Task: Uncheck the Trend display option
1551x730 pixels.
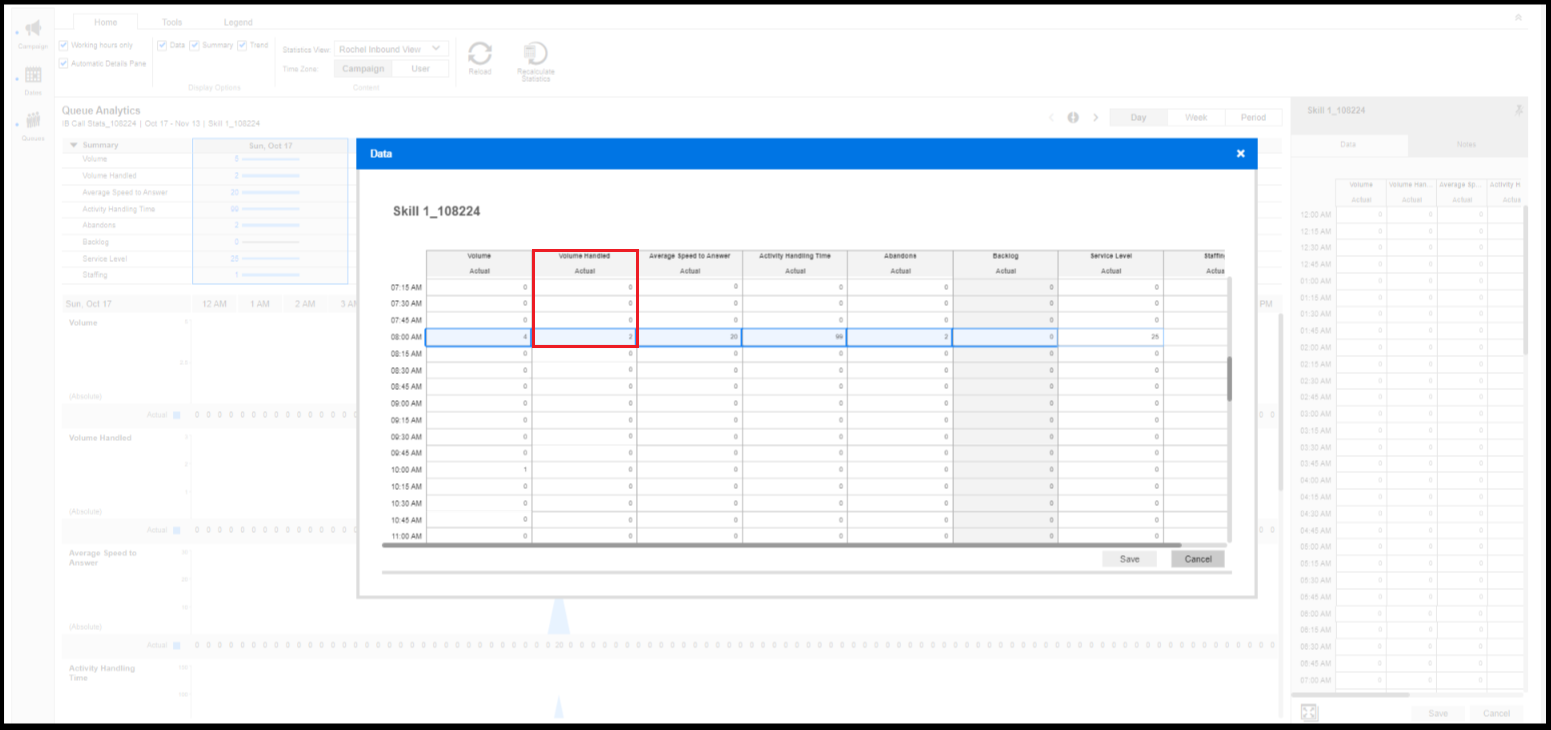Action: coord(242,45)
